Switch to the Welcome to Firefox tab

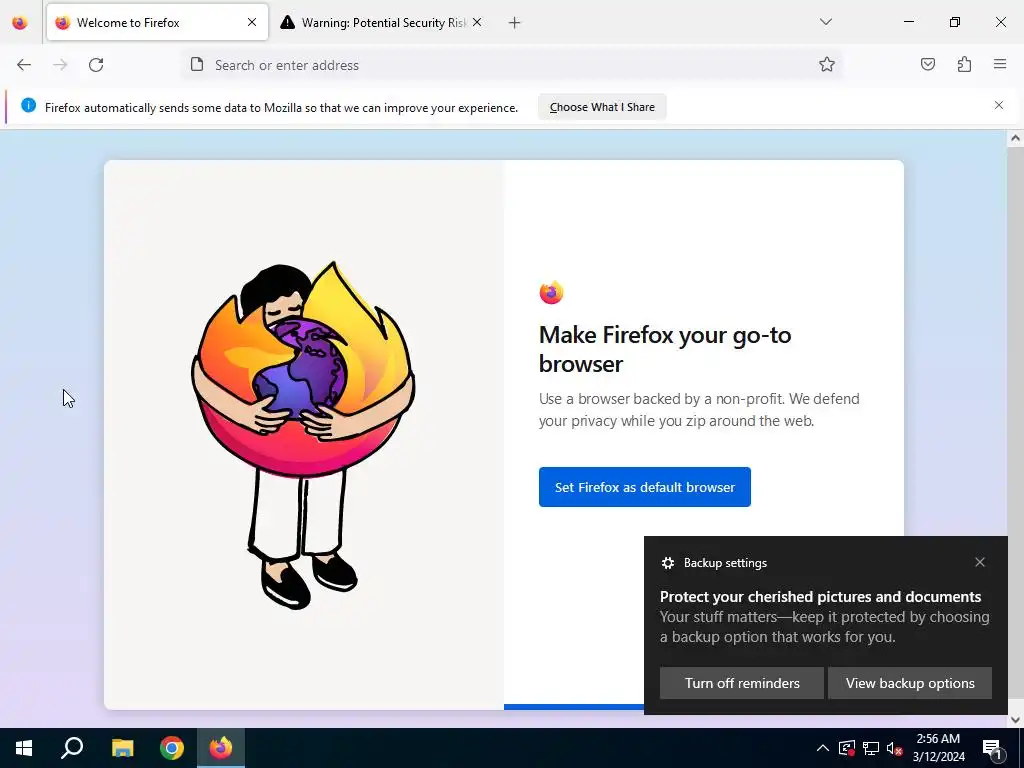pos(157,23)
